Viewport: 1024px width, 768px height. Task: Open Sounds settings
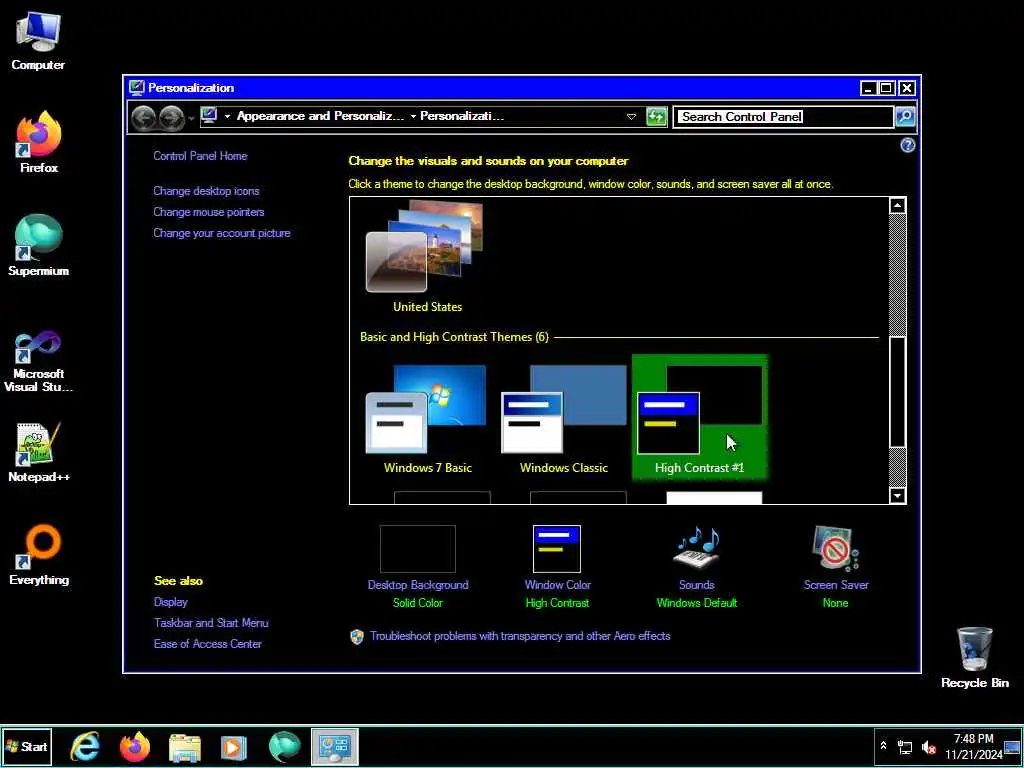click(697, 567)
